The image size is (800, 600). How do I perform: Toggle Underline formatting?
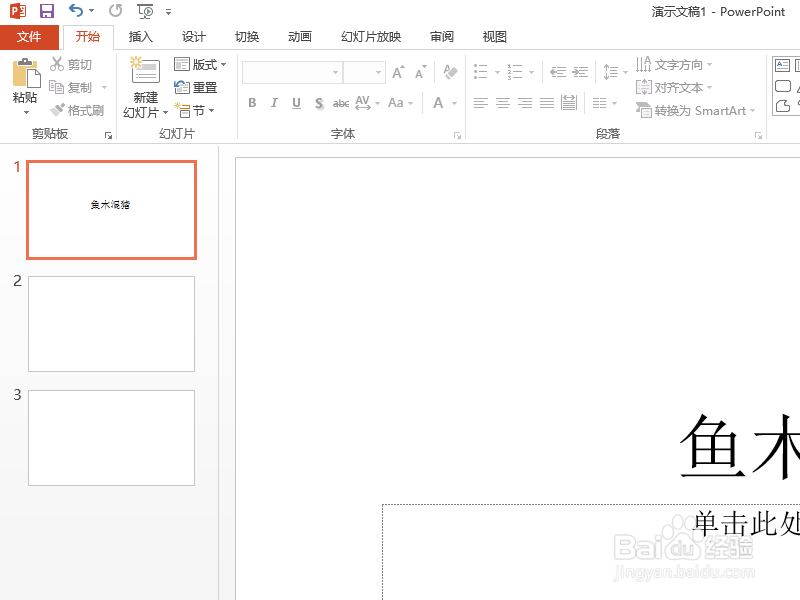[x=296, y=103]
